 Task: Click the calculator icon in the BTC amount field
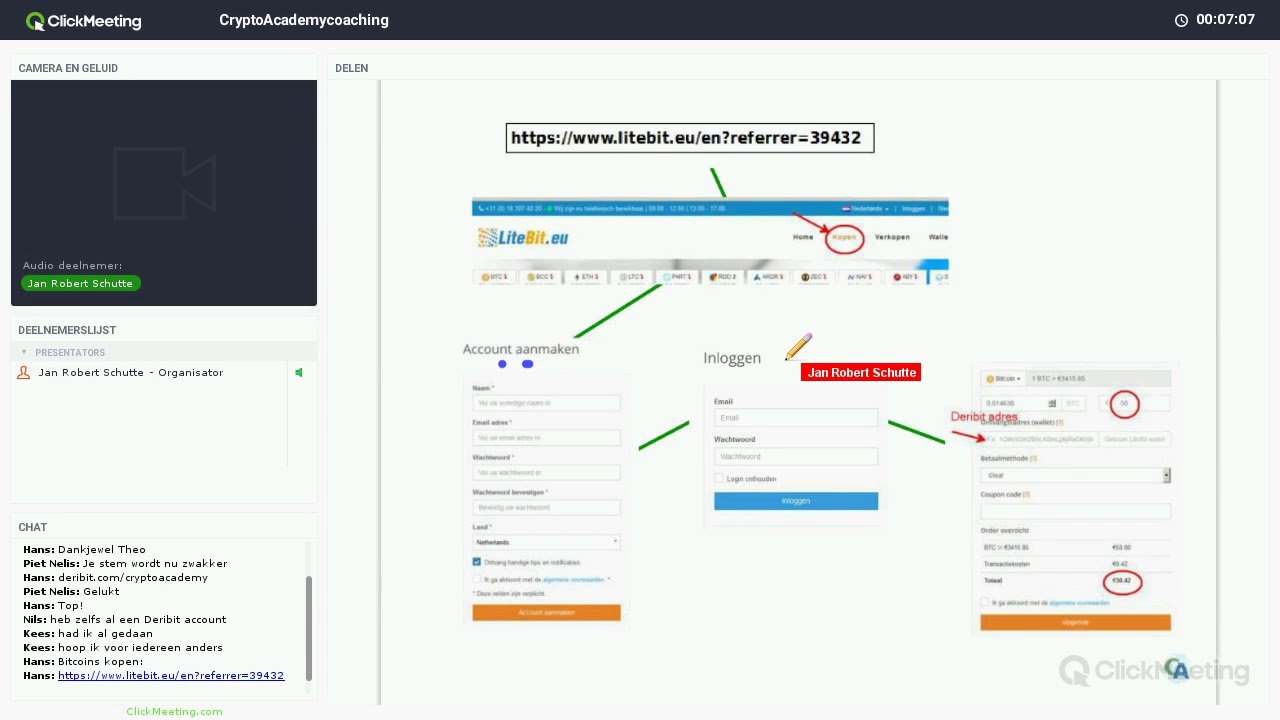[x=1052, y=404]
